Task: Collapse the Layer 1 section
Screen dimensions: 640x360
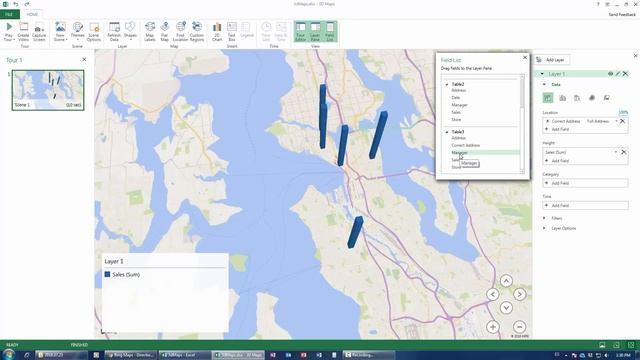Action: 542,74
